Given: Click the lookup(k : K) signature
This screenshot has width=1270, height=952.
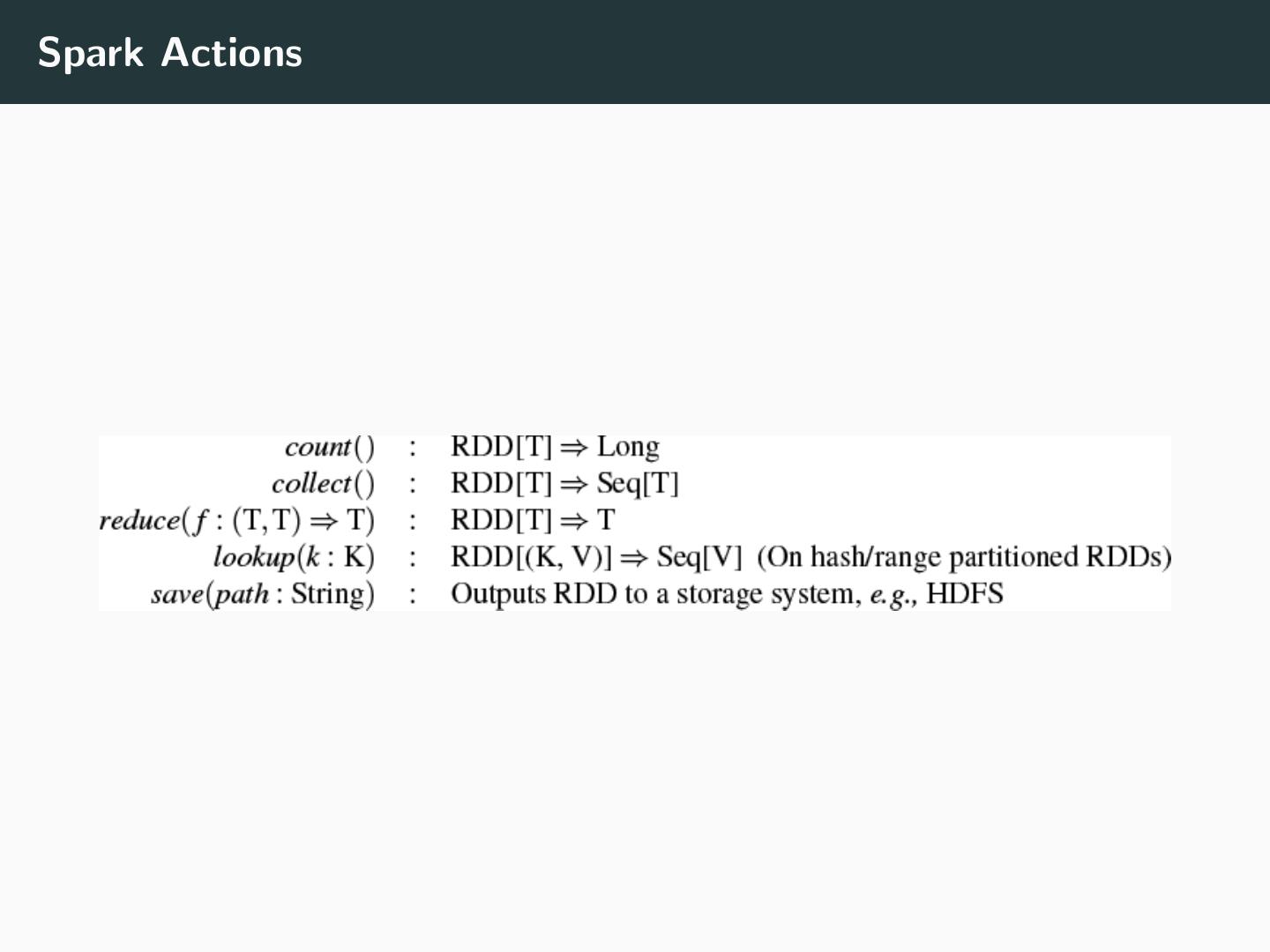Looking at the screenshot, I should pyautogui.click(x=294, y=557).
